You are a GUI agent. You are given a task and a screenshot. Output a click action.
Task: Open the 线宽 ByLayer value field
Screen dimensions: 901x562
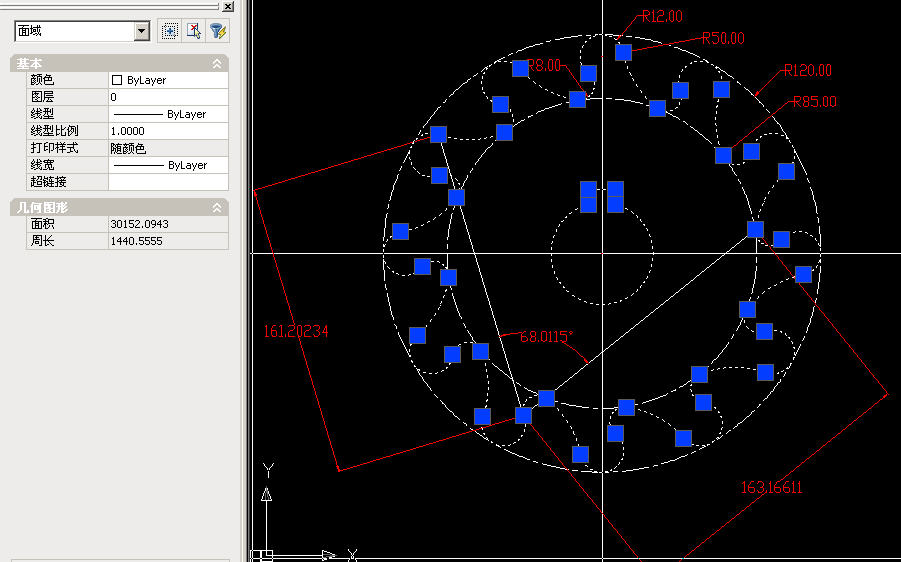pyautogui.click(x=168, y=165)
